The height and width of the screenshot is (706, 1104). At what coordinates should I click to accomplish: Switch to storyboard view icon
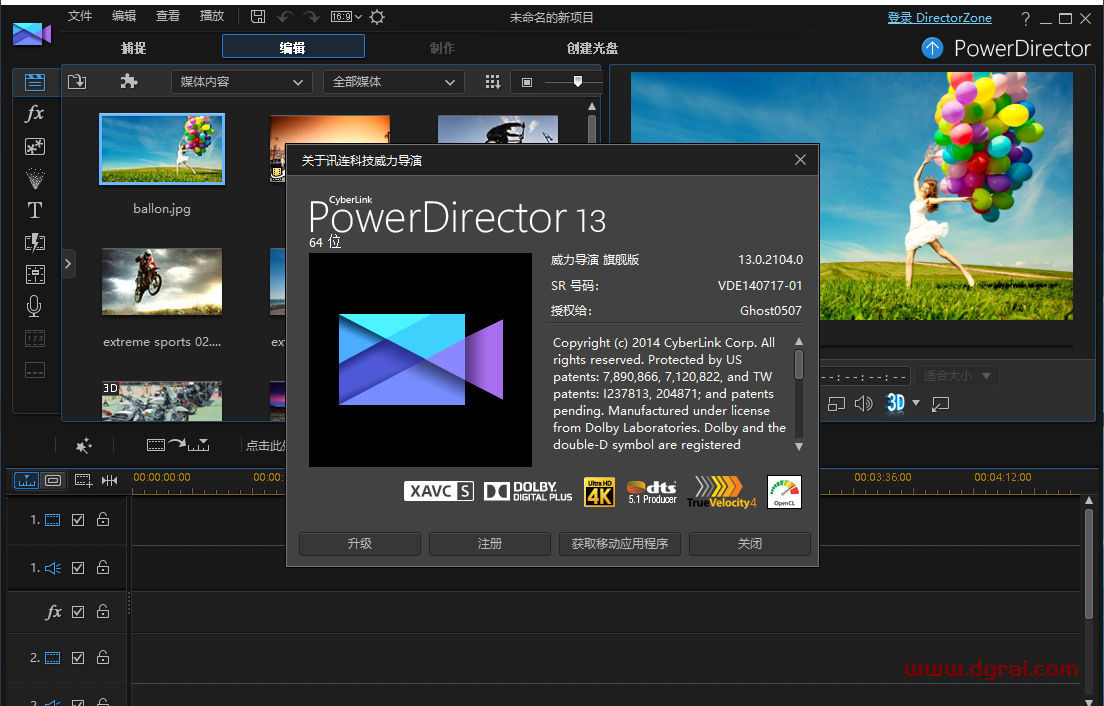click(53, 481)
